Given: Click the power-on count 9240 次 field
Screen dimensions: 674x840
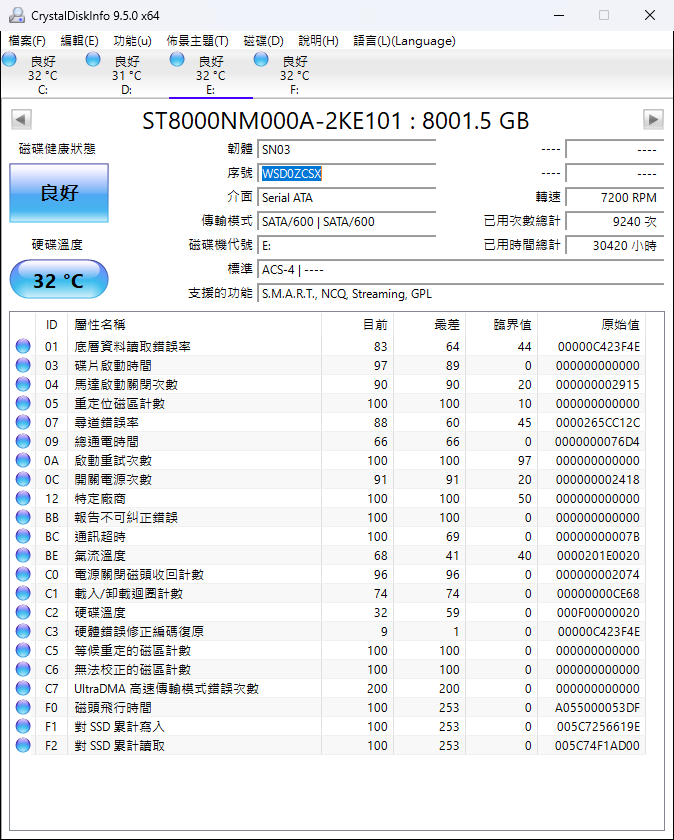Looking at the screenshot, I should [x=615, y=221].
